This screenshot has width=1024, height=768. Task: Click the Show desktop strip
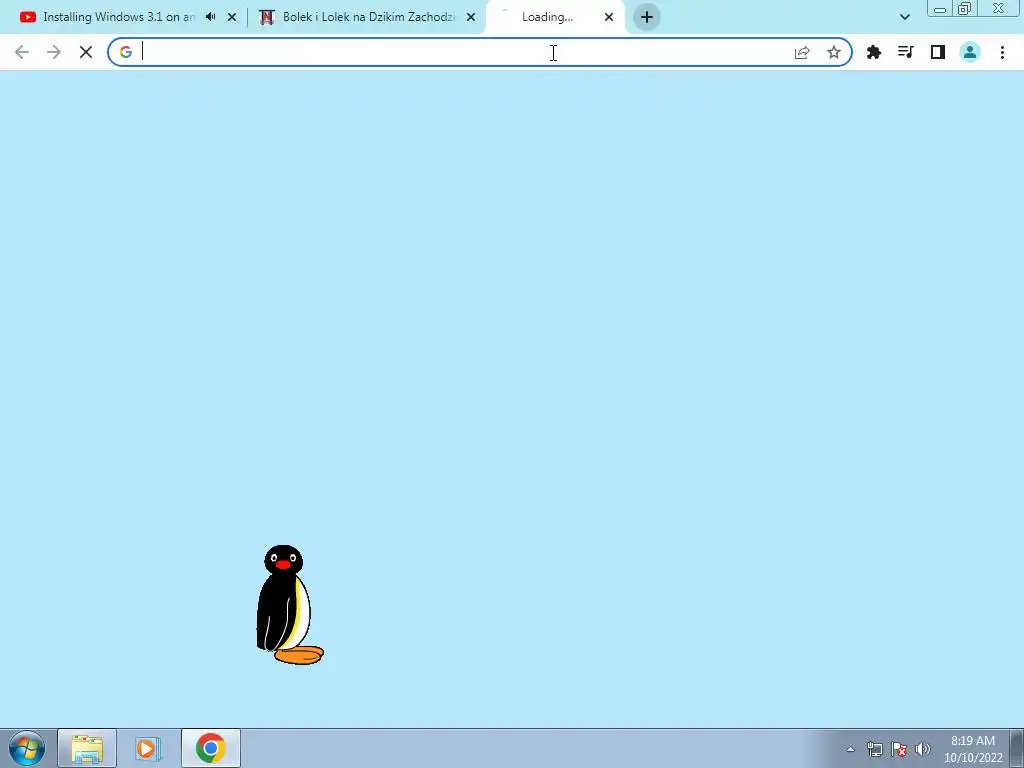click(1017, 748)
